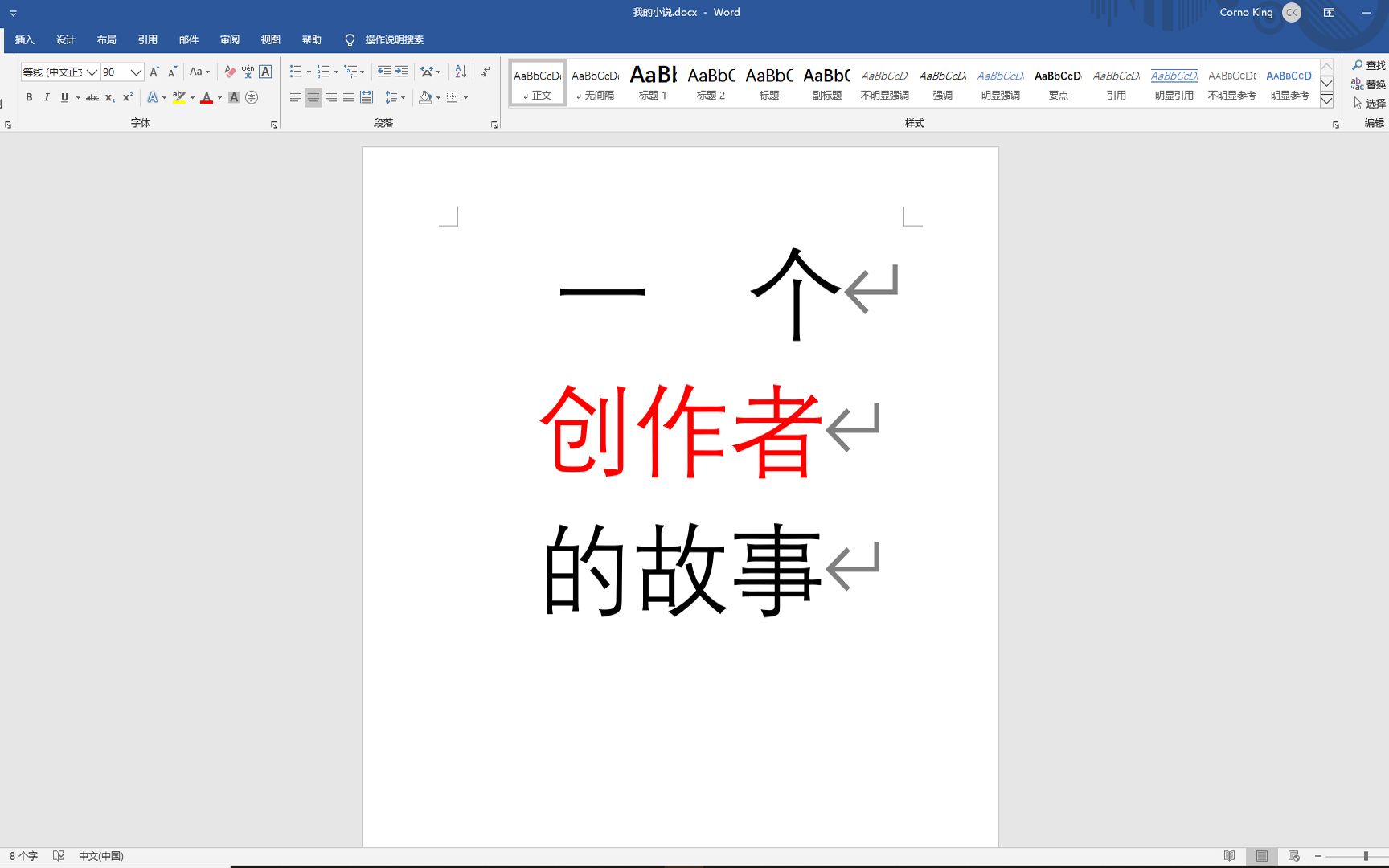This screenshot has height=868, width=1389.
Task: Decrease paragraph indent
Action: point(384,72)
